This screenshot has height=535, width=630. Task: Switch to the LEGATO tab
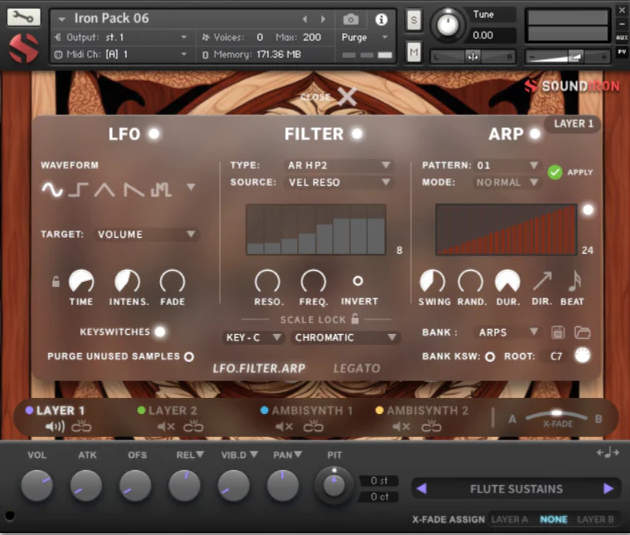click(x=356, y=368)
